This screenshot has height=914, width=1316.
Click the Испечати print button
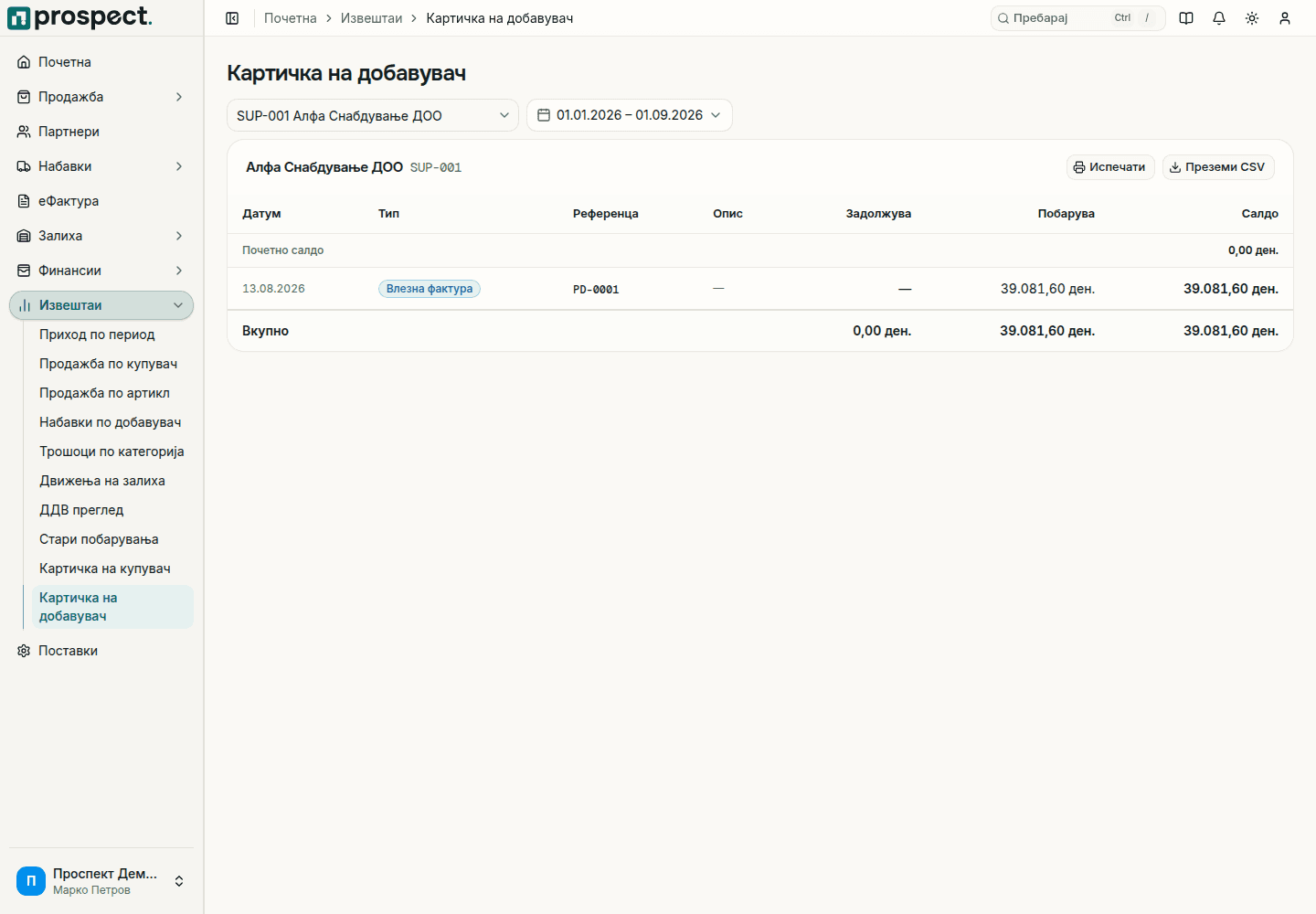[x=1110, y=167]
